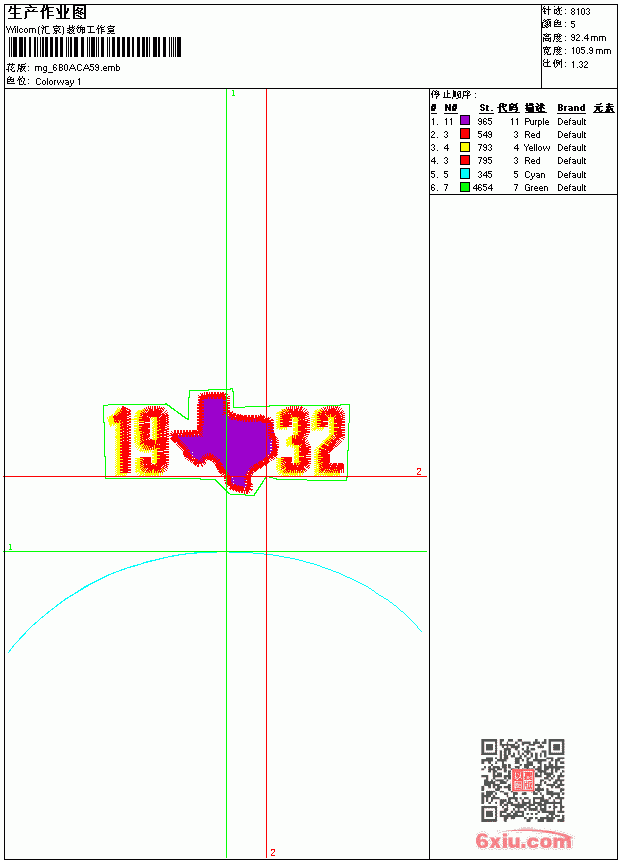The image size is (620, 860).
Task: Click the Brand column header
Action: (571, 108)
